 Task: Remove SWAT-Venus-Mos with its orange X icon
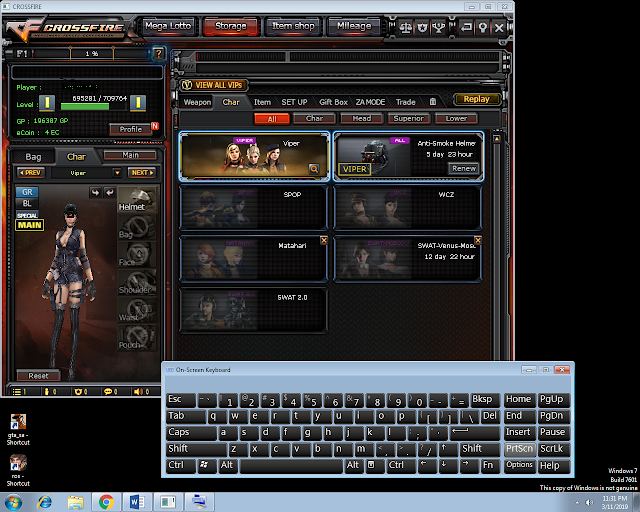click(x=478, y=240)
